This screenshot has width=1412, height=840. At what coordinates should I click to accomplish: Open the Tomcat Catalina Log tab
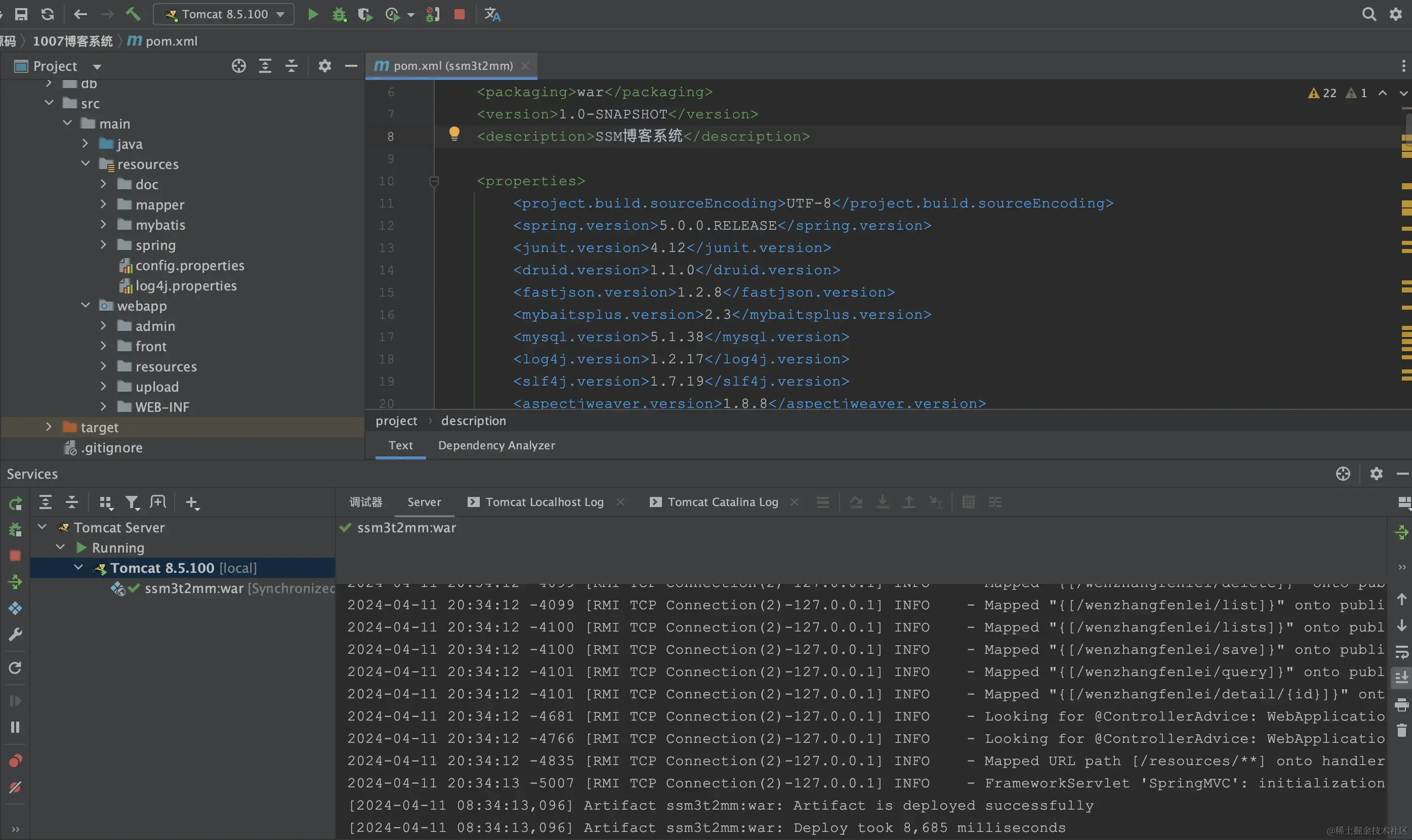(x=714, y=502)
